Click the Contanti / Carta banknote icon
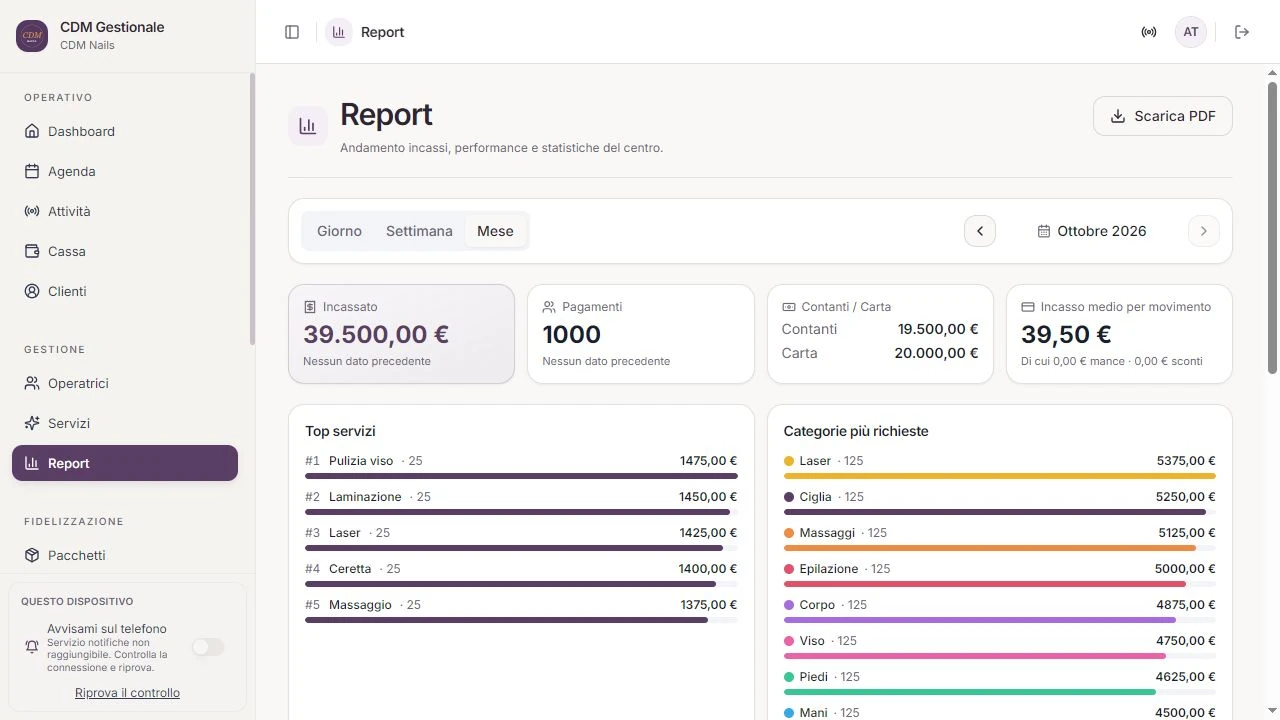This screenshot has height=720, width=1280. pyautogui.click(x=788, y=307)
